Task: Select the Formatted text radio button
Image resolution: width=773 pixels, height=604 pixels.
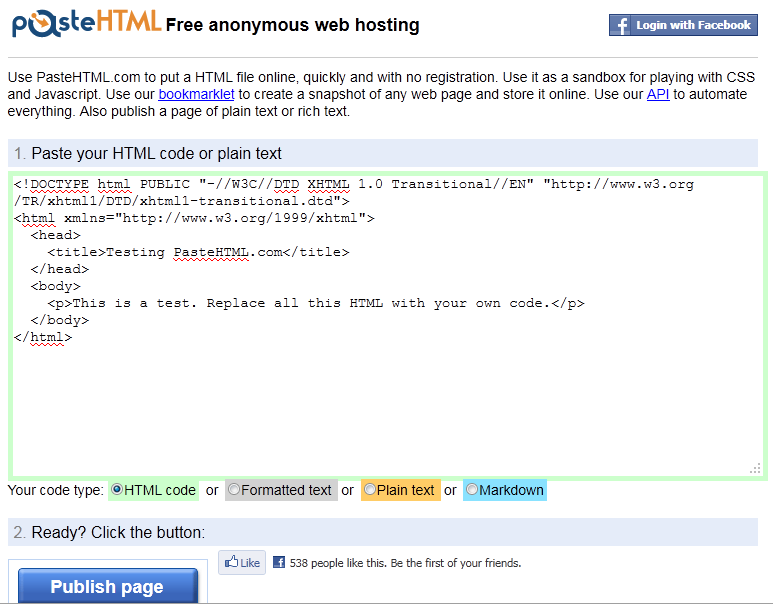Action: click(x=234, y=489)
